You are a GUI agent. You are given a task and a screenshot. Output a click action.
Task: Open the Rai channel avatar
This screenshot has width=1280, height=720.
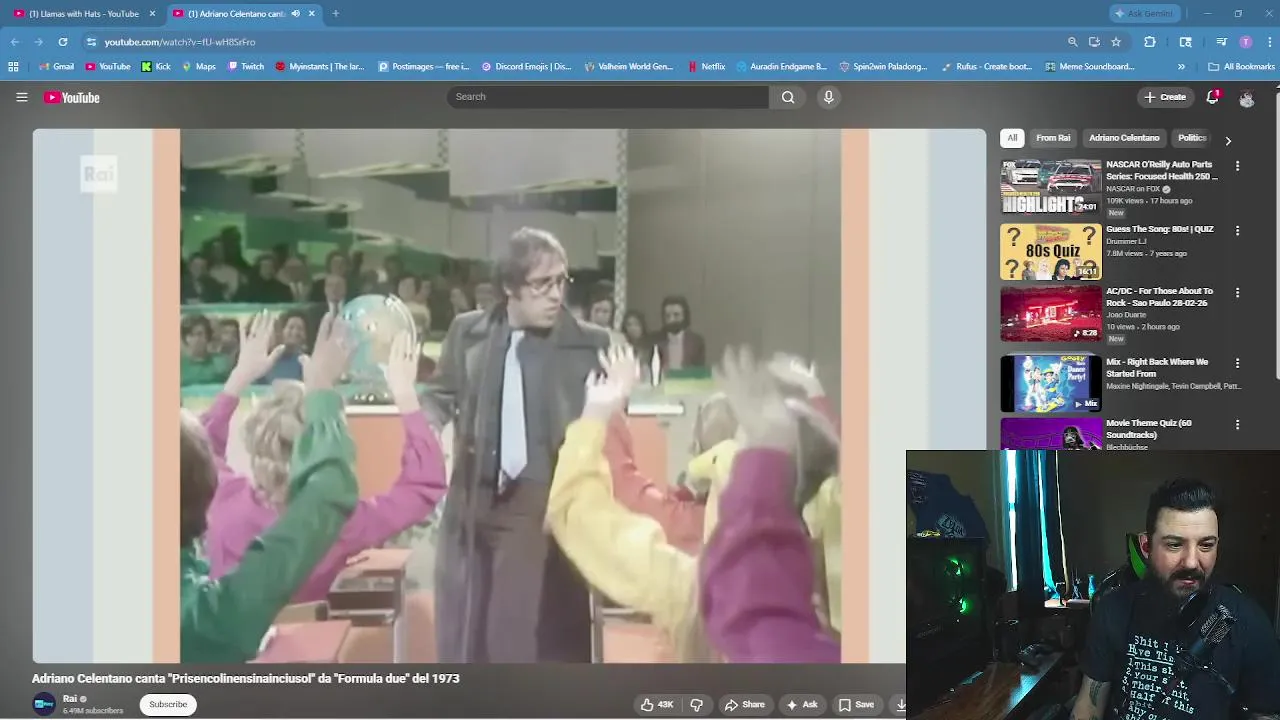coord(44,704)
